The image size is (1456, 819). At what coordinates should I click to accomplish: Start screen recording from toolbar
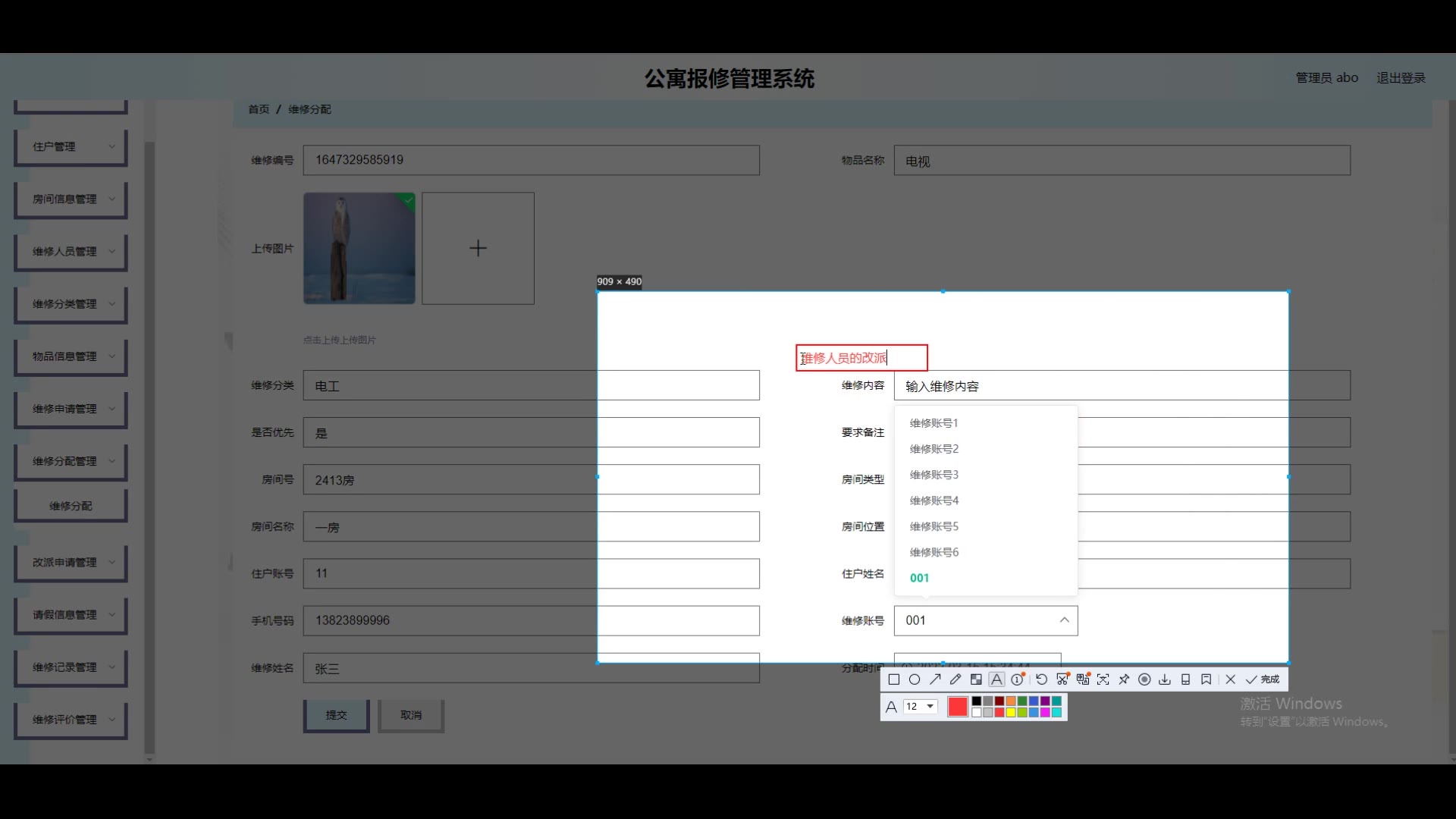click(x=1144, y=679)
